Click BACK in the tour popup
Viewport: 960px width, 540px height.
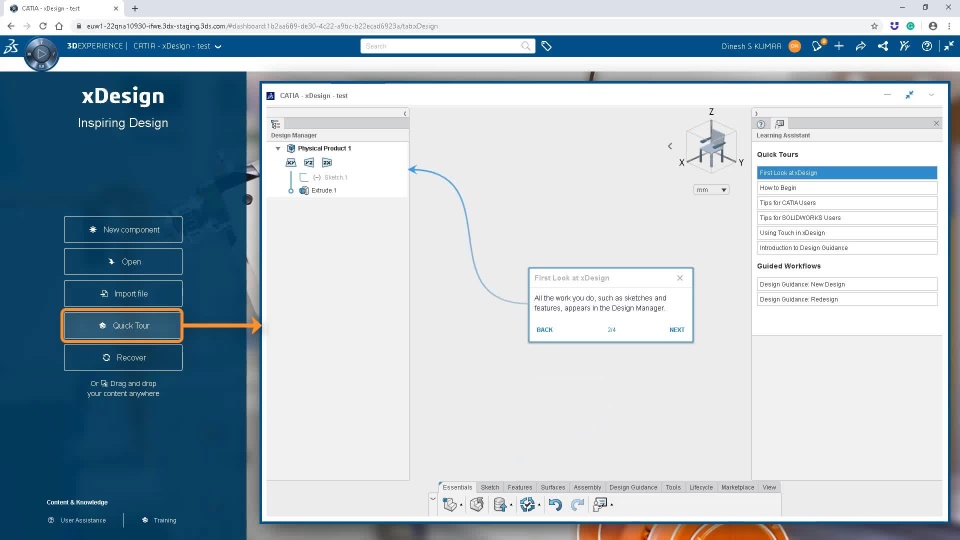(544, 330)
